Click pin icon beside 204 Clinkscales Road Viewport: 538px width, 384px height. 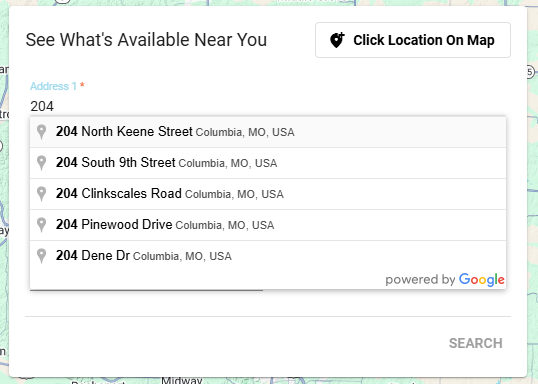coord(42,194)
